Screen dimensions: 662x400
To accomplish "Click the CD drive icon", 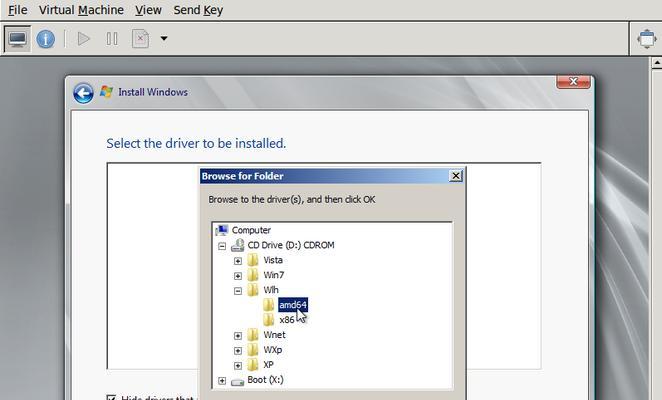I will 238,245.
